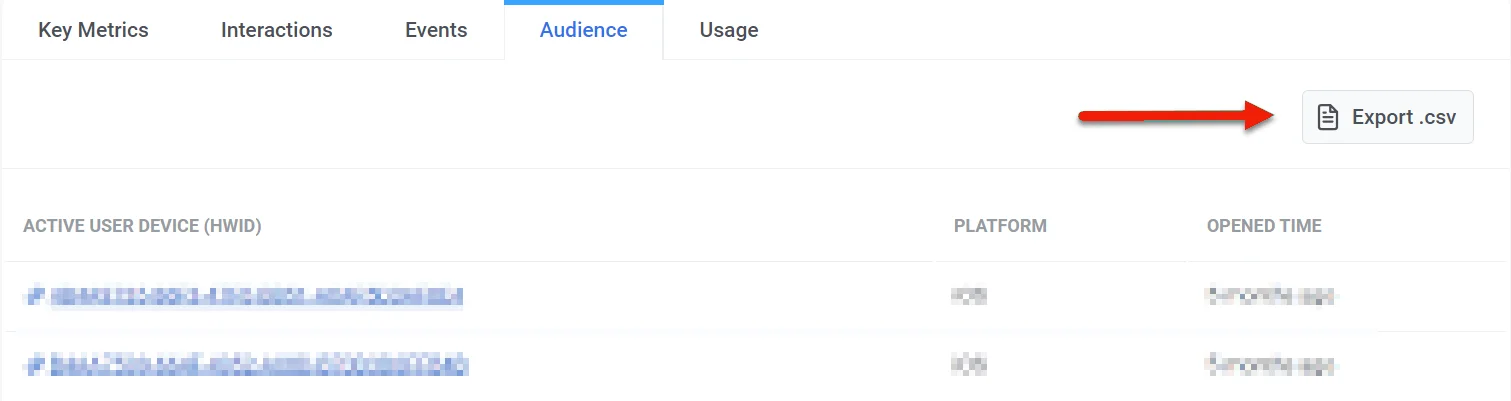Click the Opened Time column header

1264,226
